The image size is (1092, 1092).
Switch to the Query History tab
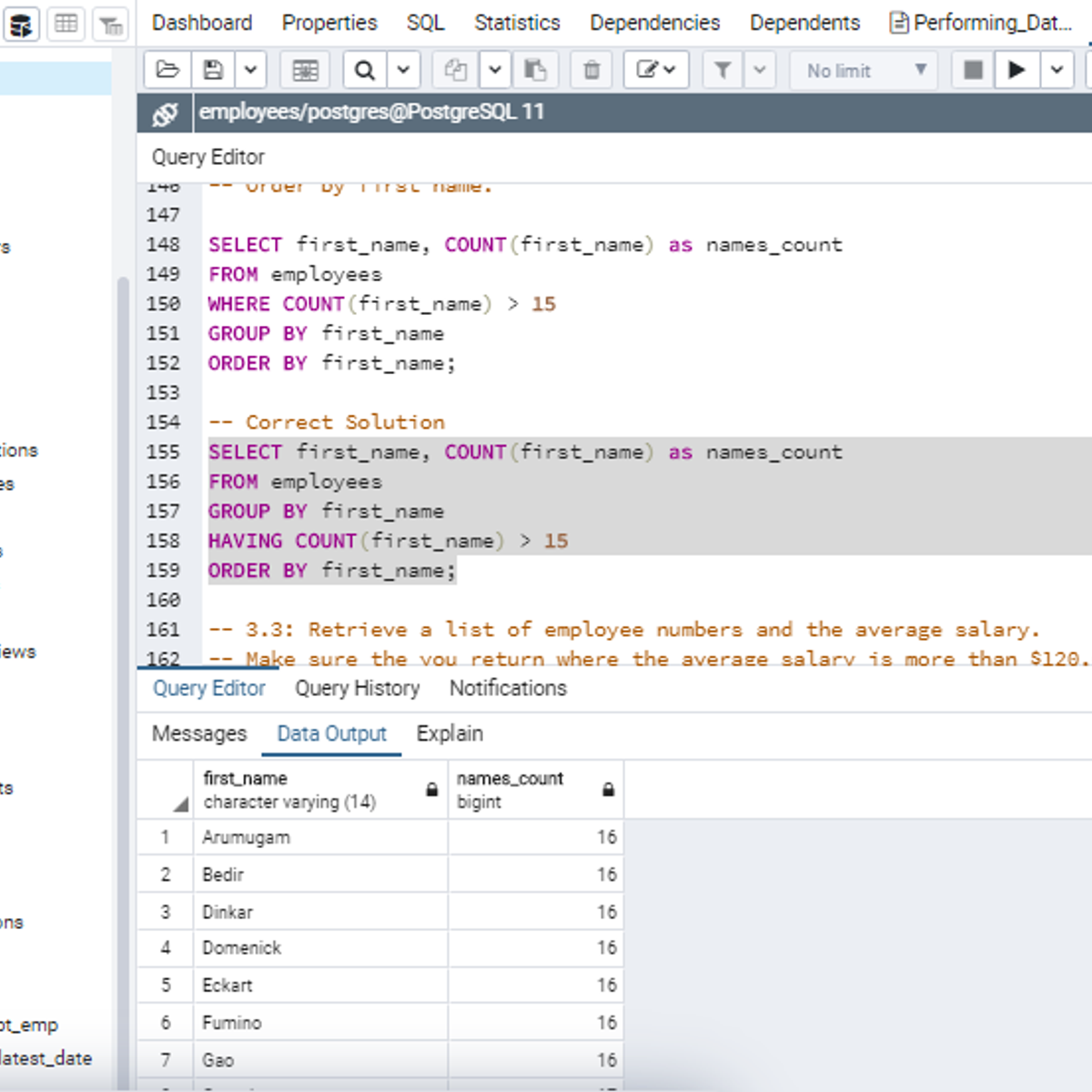pyautogui.click(x=357, y=689)
